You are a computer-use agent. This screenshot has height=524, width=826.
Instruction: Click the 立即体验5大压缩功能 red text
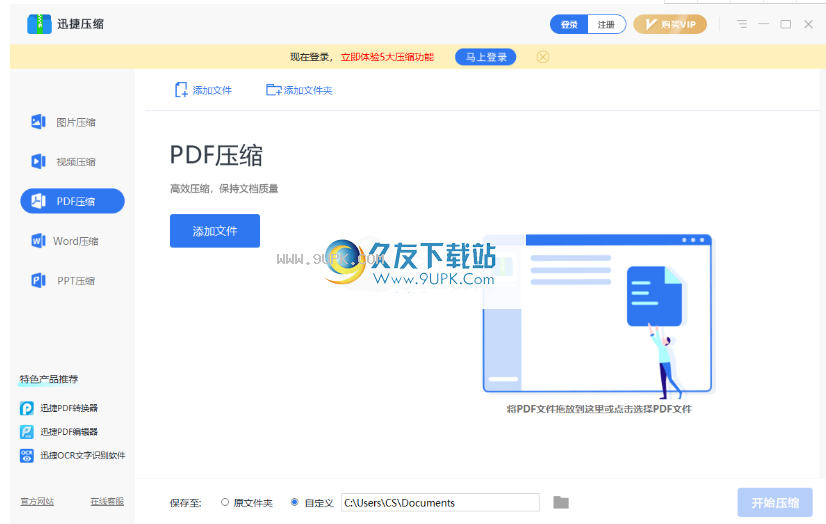coord(387,57)
